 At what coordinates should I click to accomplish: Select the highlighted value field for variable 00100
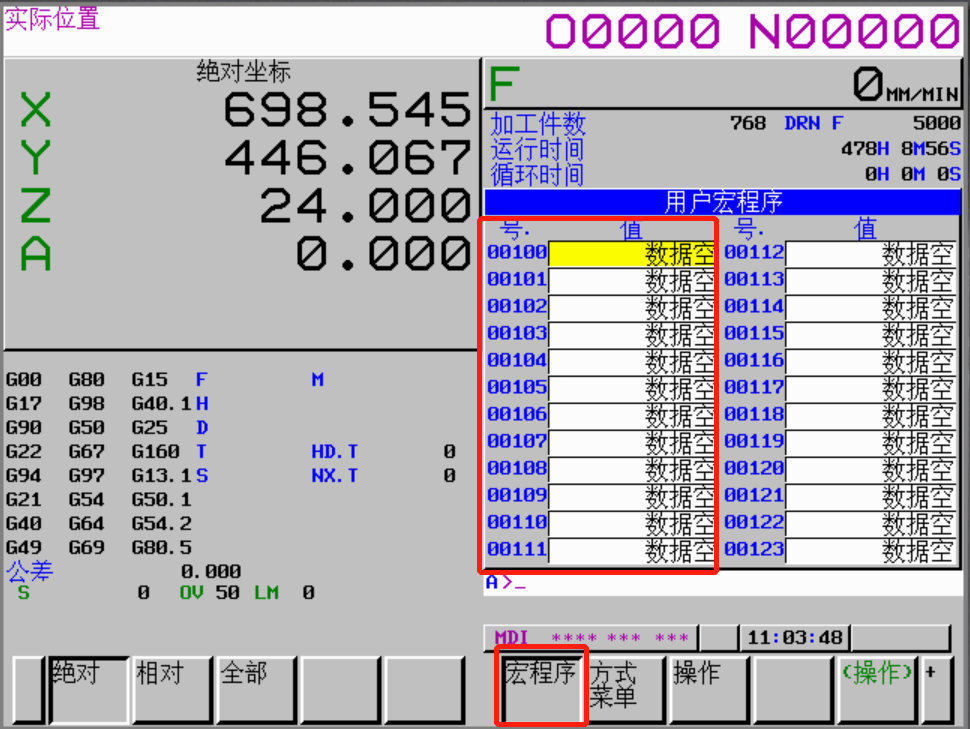(631, 254)
